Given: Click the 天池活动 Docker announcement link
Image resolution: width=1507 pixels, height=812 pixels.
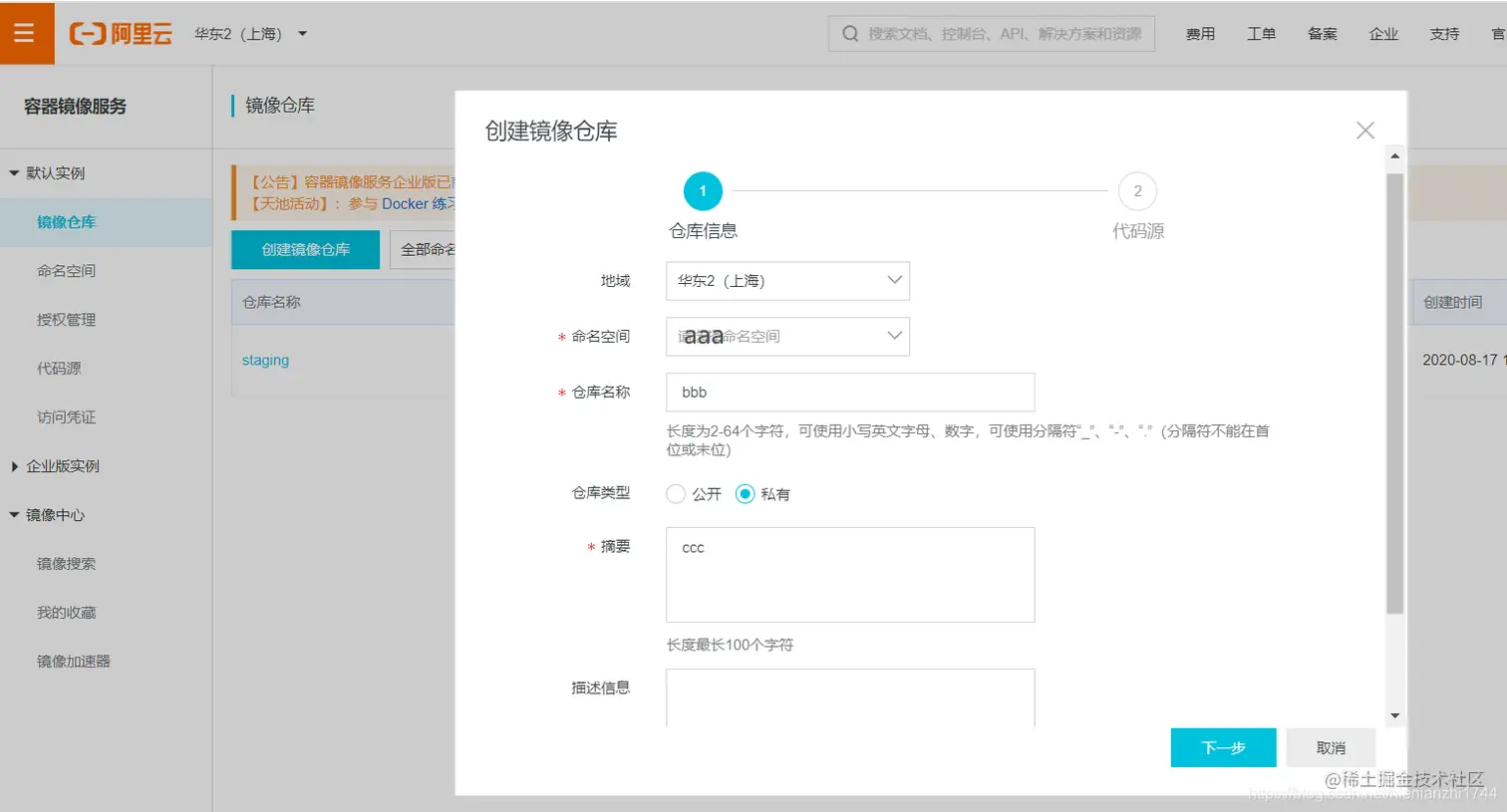Looking at the screenshot, I should coord(417,203).
